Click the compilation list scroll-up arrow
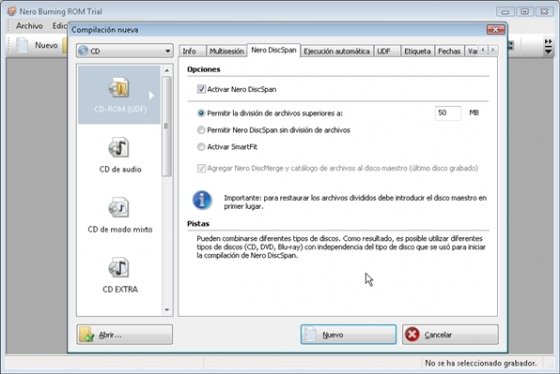560x374 pixels. point(167,71)
